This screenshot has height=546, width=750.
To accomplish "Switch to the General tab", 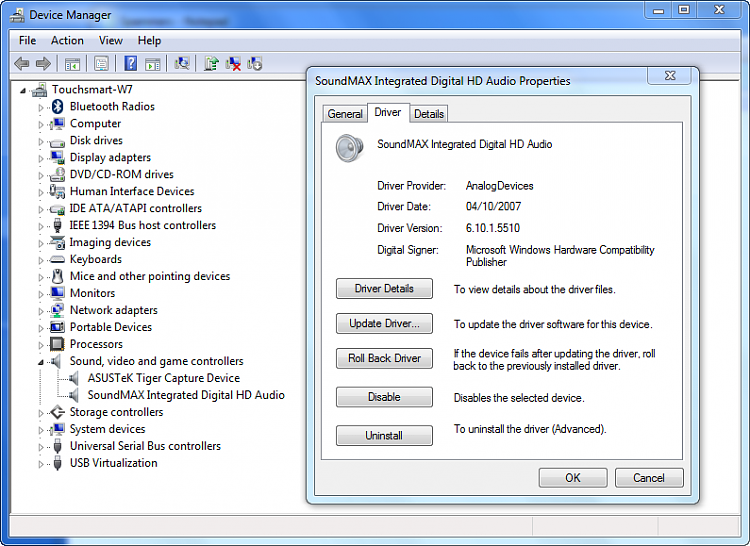I will [345, 114].
